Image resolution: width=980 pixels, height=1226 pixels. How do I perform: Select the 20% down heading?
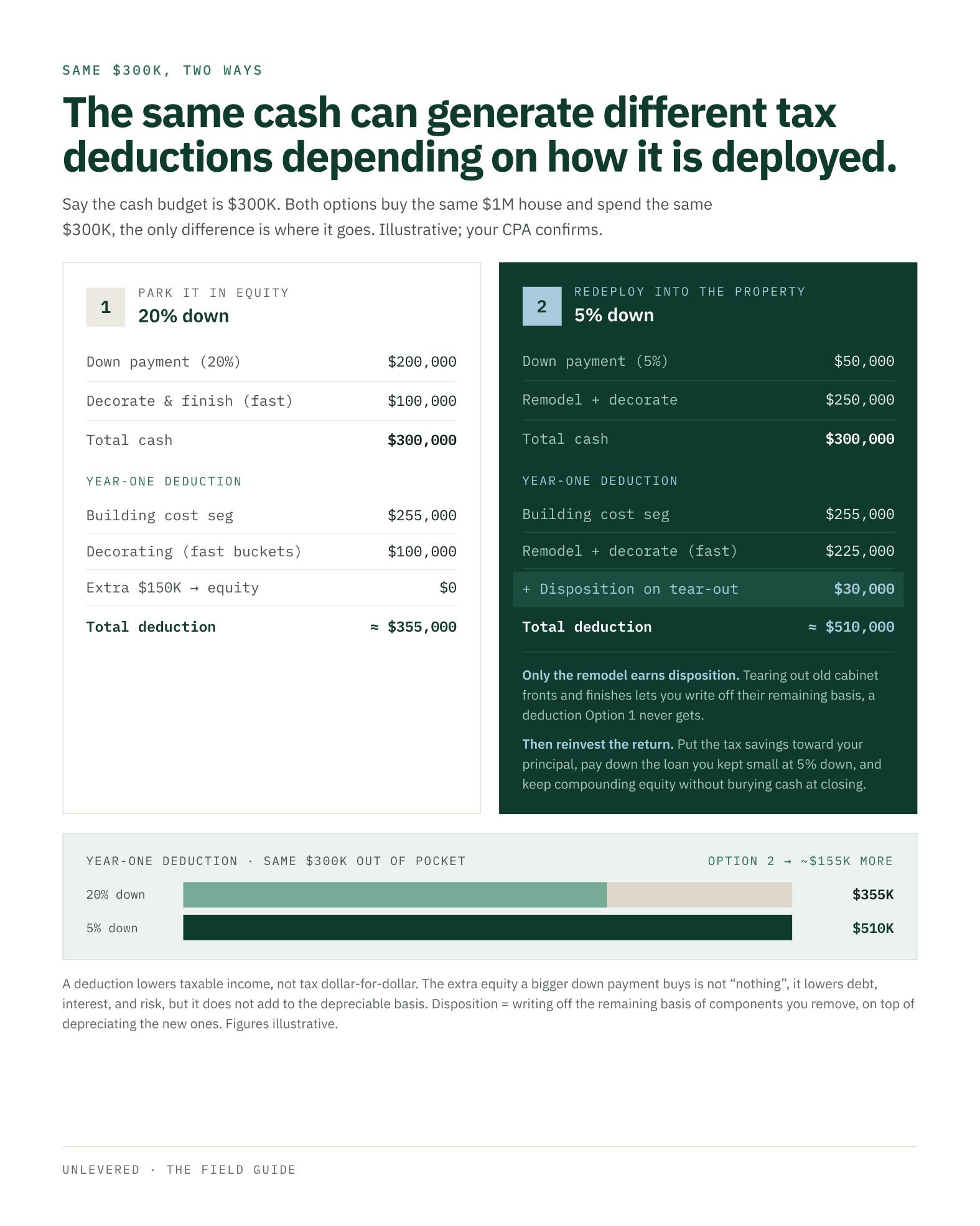coord(184,316)
